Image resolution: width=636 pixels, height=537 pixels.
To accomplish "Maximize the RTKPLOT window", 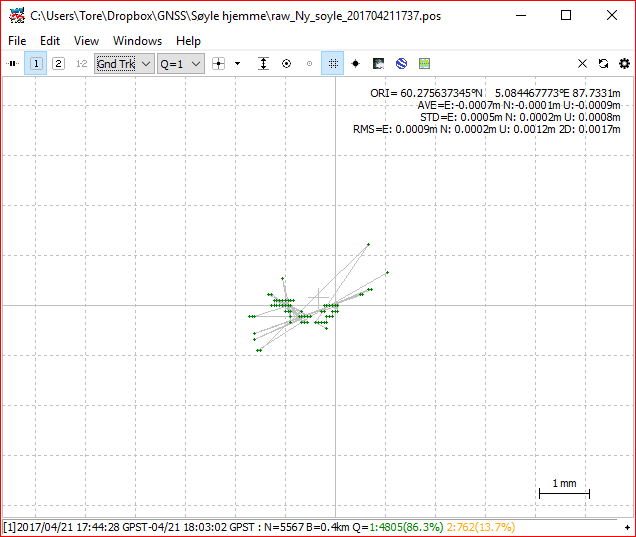I will point(566,15).
